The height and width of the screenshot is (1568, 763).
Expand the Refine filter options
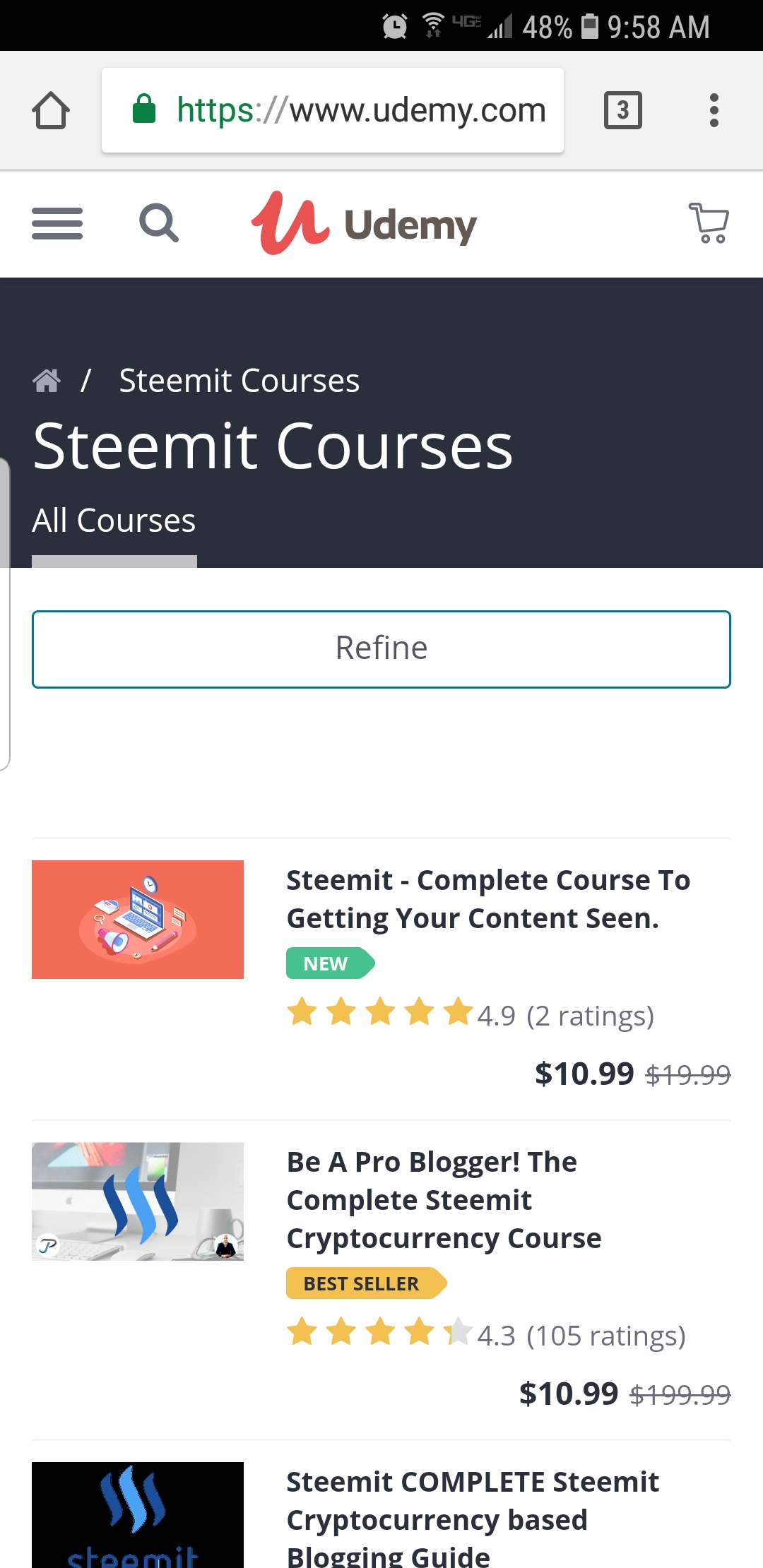[381, 648]
